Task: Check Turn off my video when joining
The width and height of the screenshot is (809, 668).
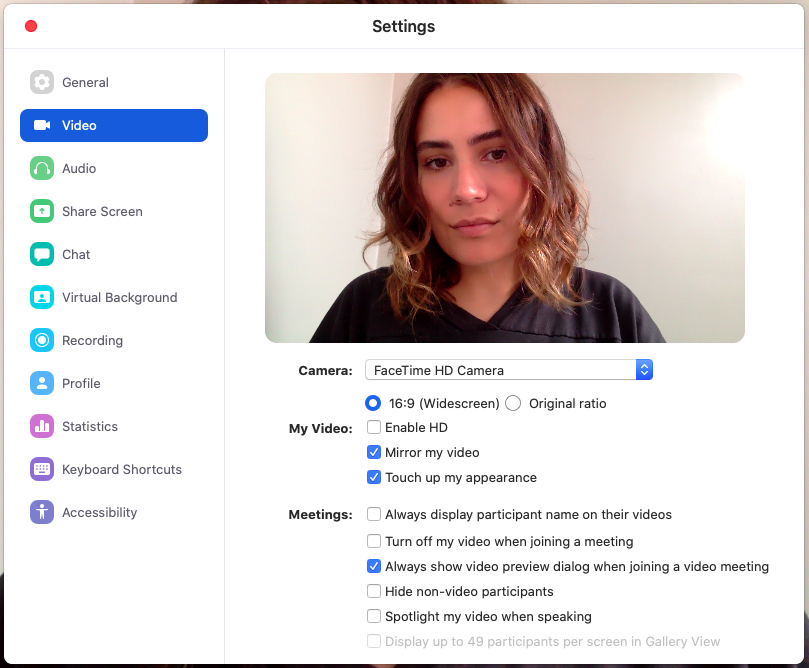Action: click(374, 541)
